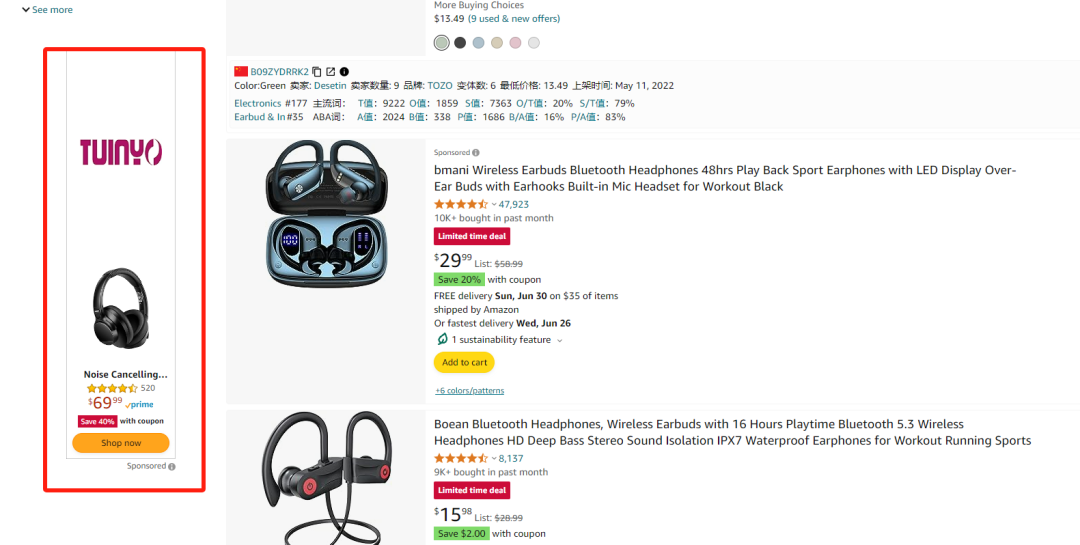The height and width of the screenshot is (545, 1080).
Task: Click the black info circle beside ASIN
Action: point(345,72)
